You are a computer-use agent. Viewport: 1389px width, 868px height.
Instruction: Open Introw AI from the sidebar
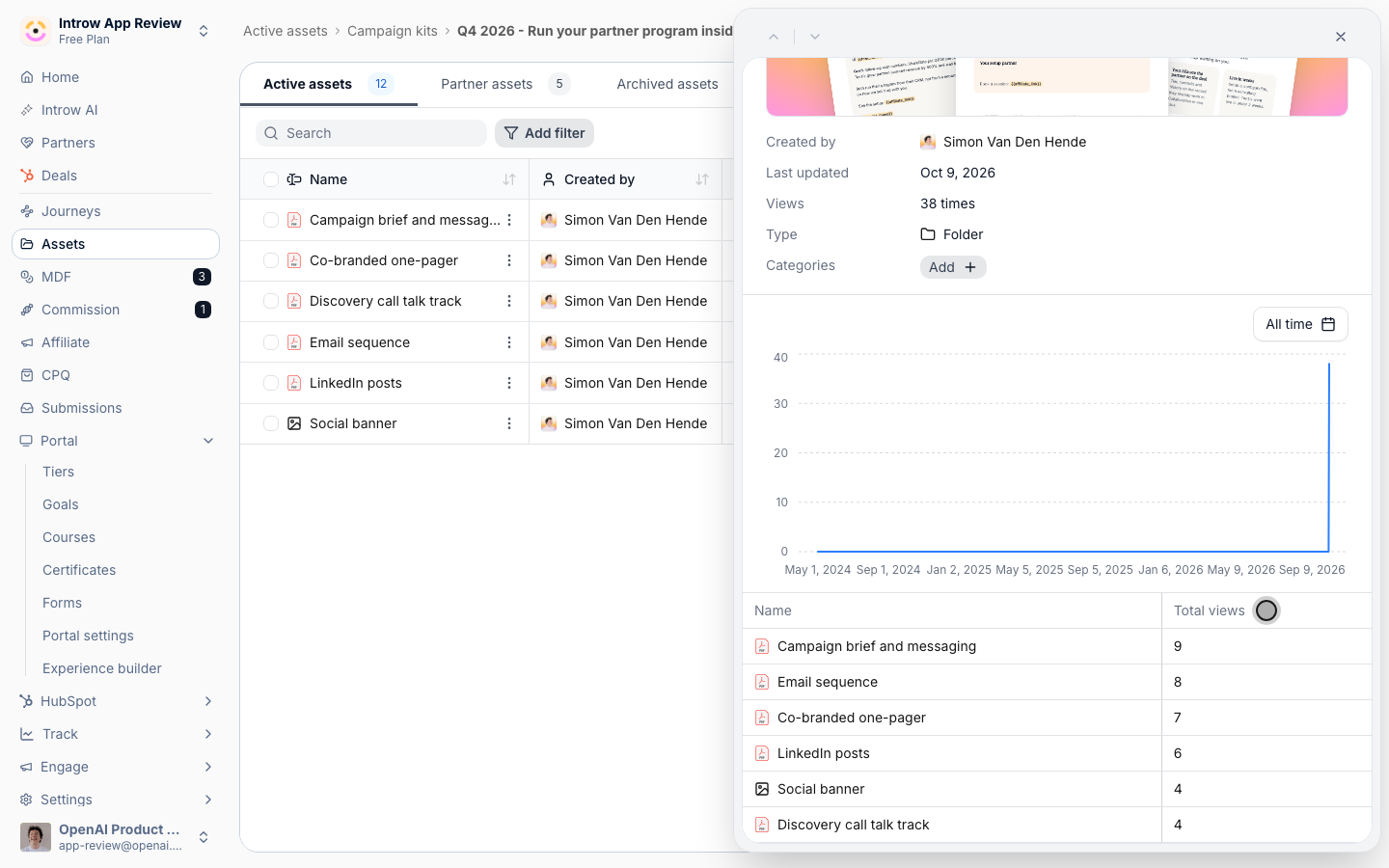click(x=116, y=110)
